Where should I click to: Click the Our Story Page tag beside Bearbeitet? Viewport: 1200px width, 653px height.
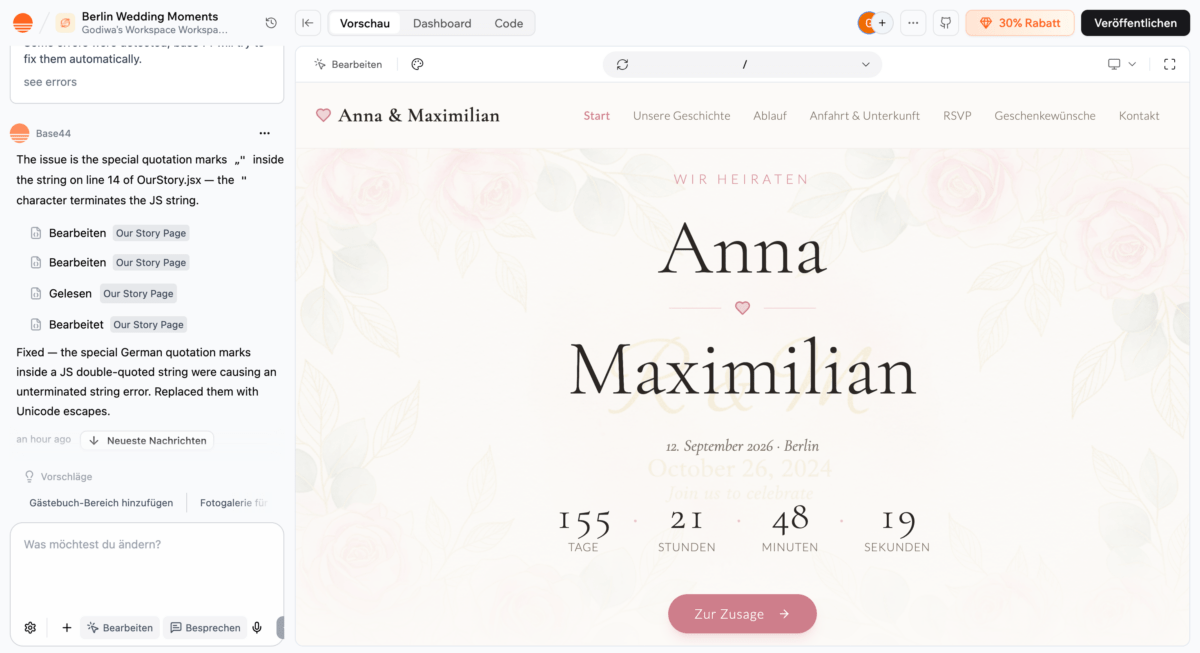[149, 325]
